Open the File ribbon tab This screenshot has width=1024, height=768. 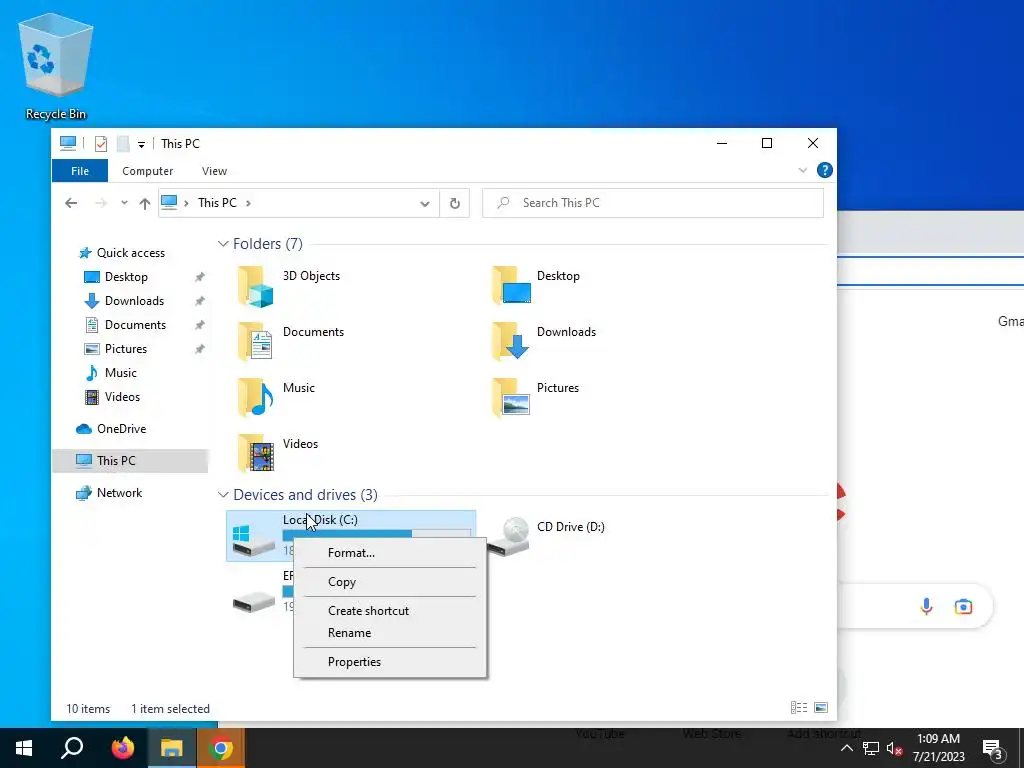(80, 171)
